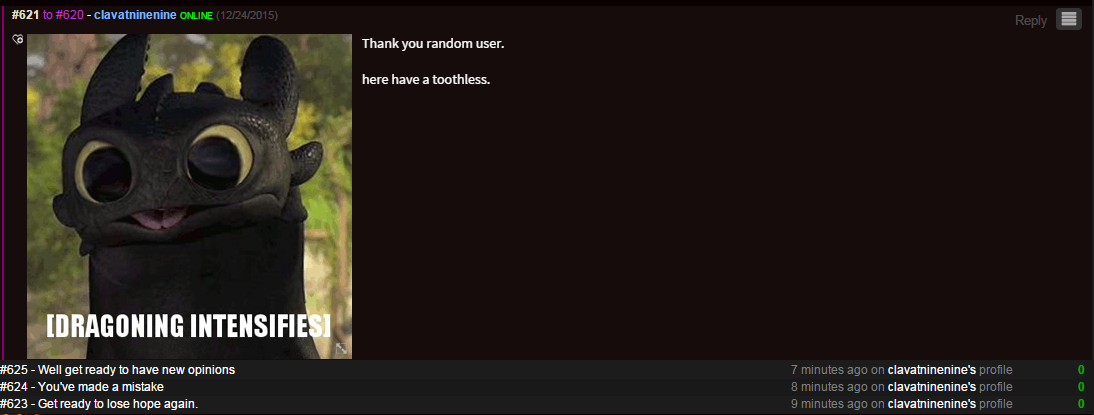Click clavatninenine's link in the #625 row
Viewport: 1094px width, 415px height.
[931, 370]
